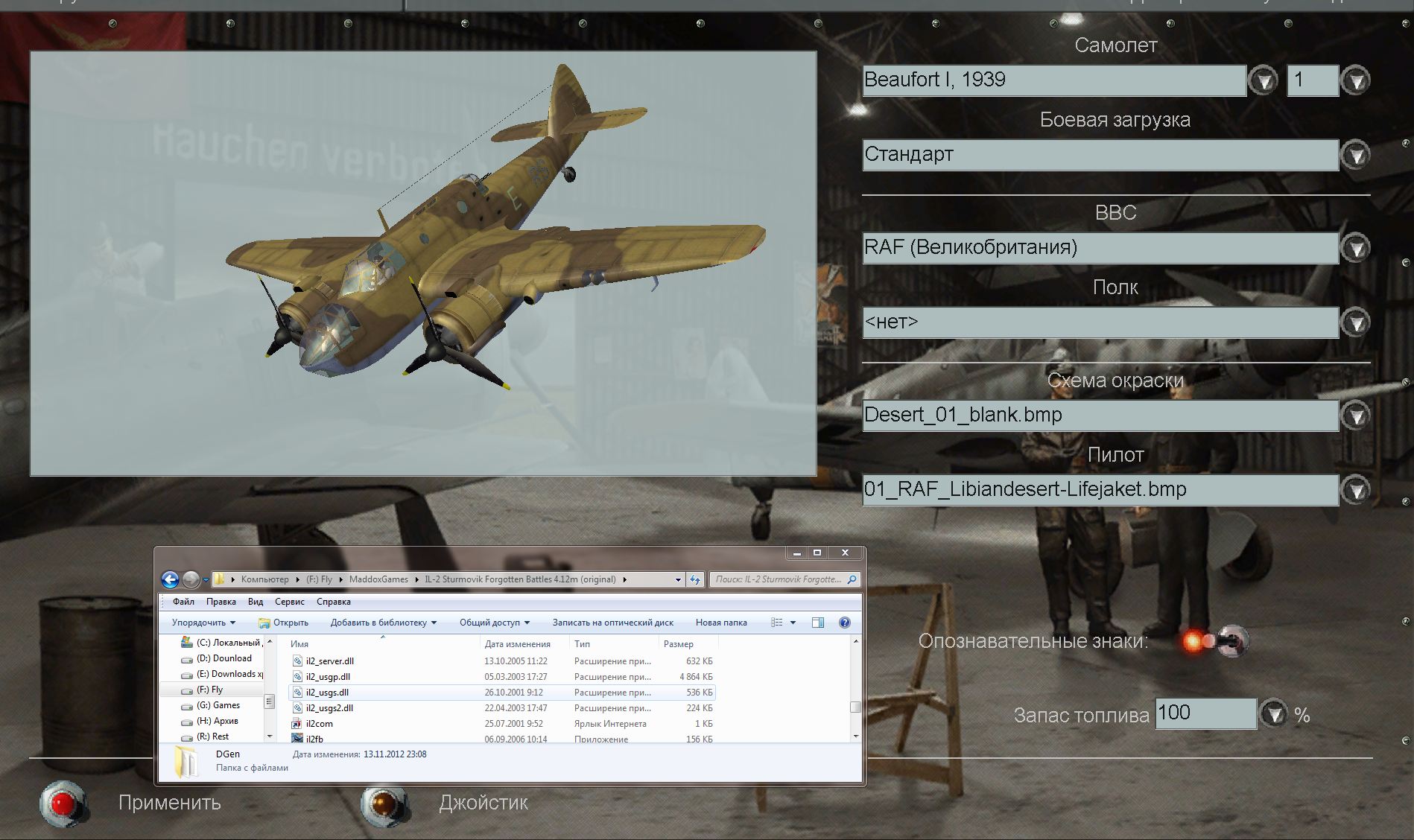Screen dimensions: 1414x840
Task: Expand the ВВС air force dropdown
Action: (x=1355, y=247)
